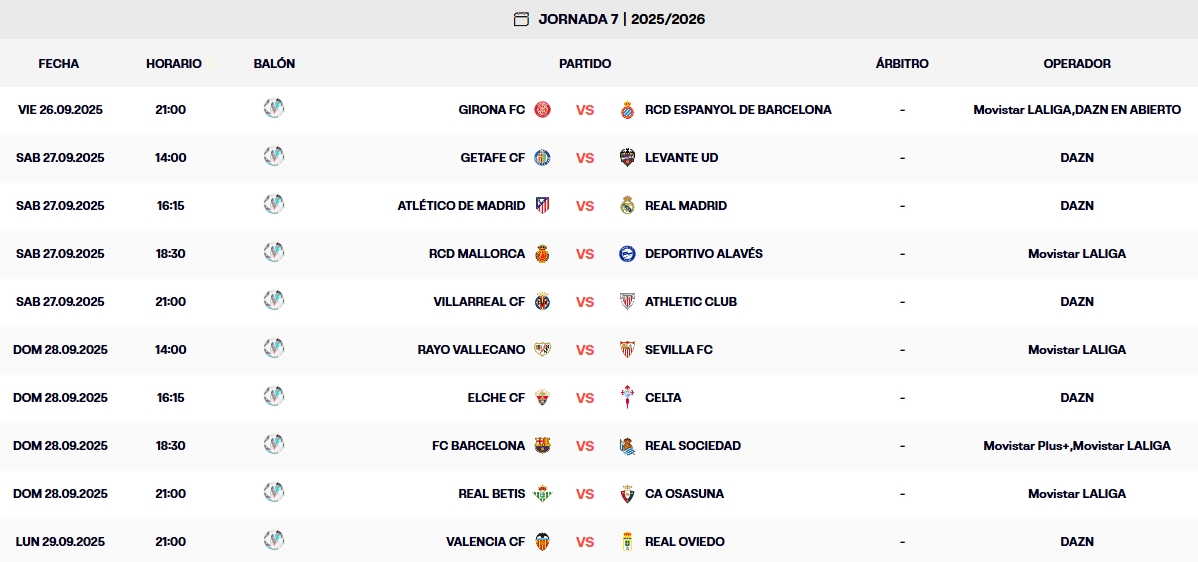
Task: Click the Real Betis club crest
Action: coord(542,494)
